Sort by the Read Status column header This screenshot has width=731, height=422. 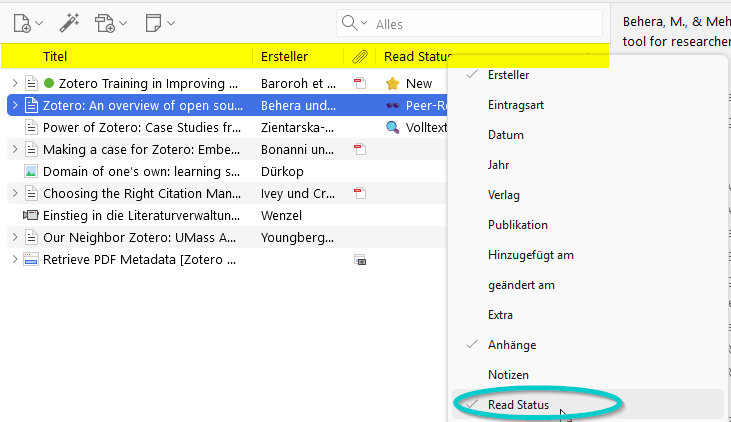point(418,56)
